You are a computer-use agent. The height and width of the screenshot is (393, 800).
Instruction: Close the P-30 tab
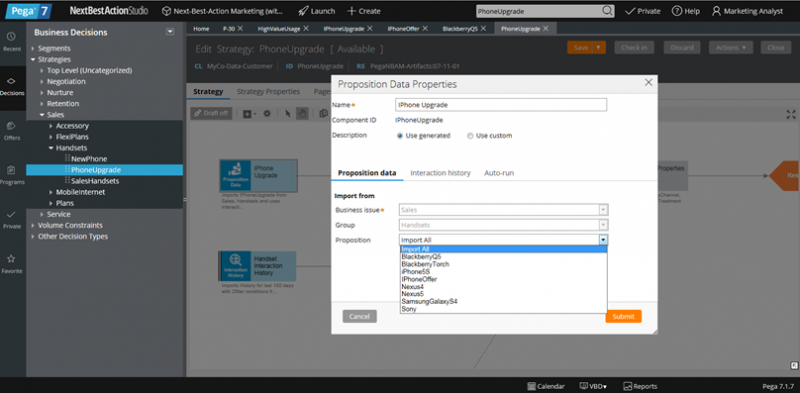[x=240, y=29]
